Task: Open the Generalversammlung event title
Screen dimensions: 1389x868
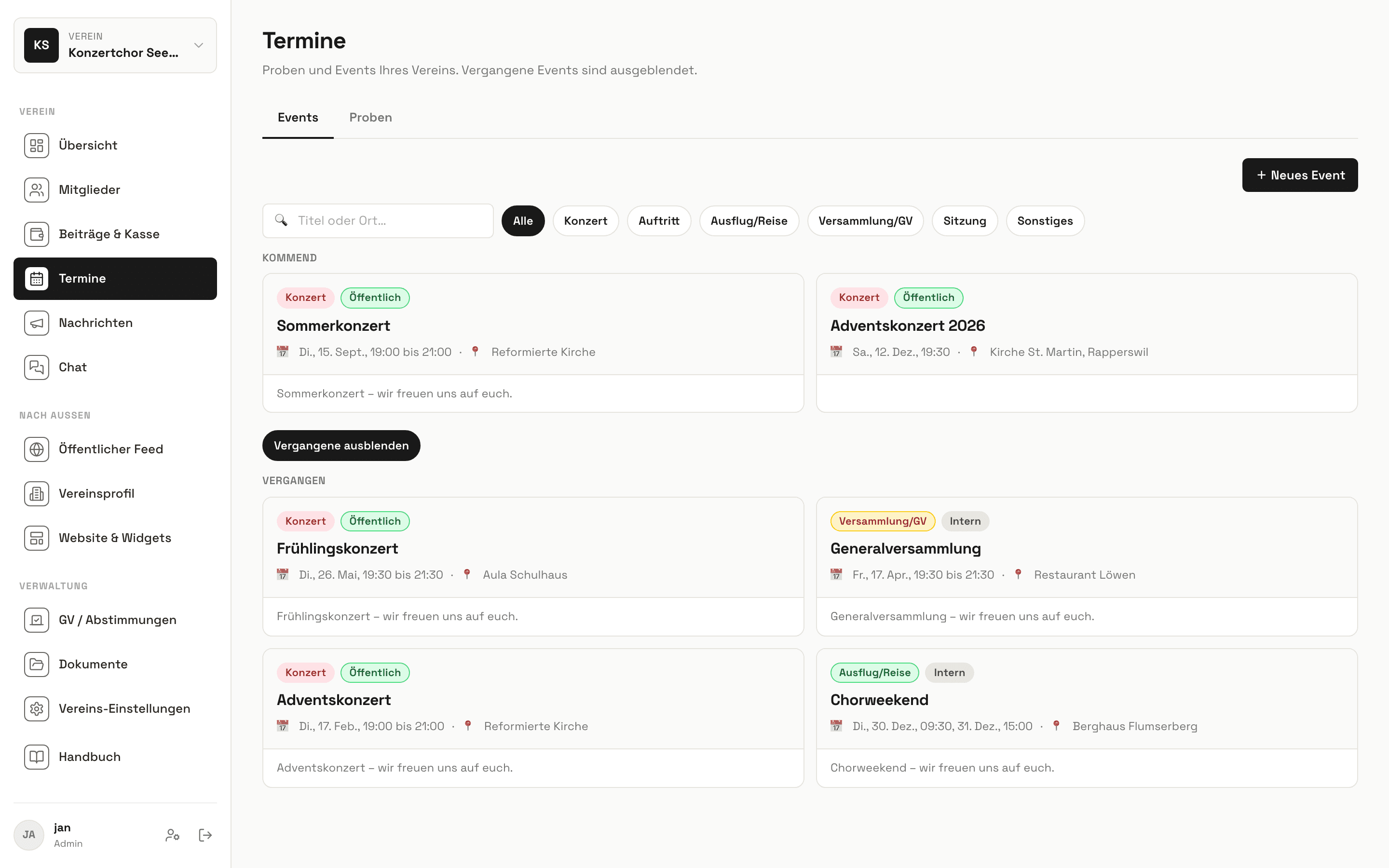Action: pyautogui.click(x=906, y=549)
